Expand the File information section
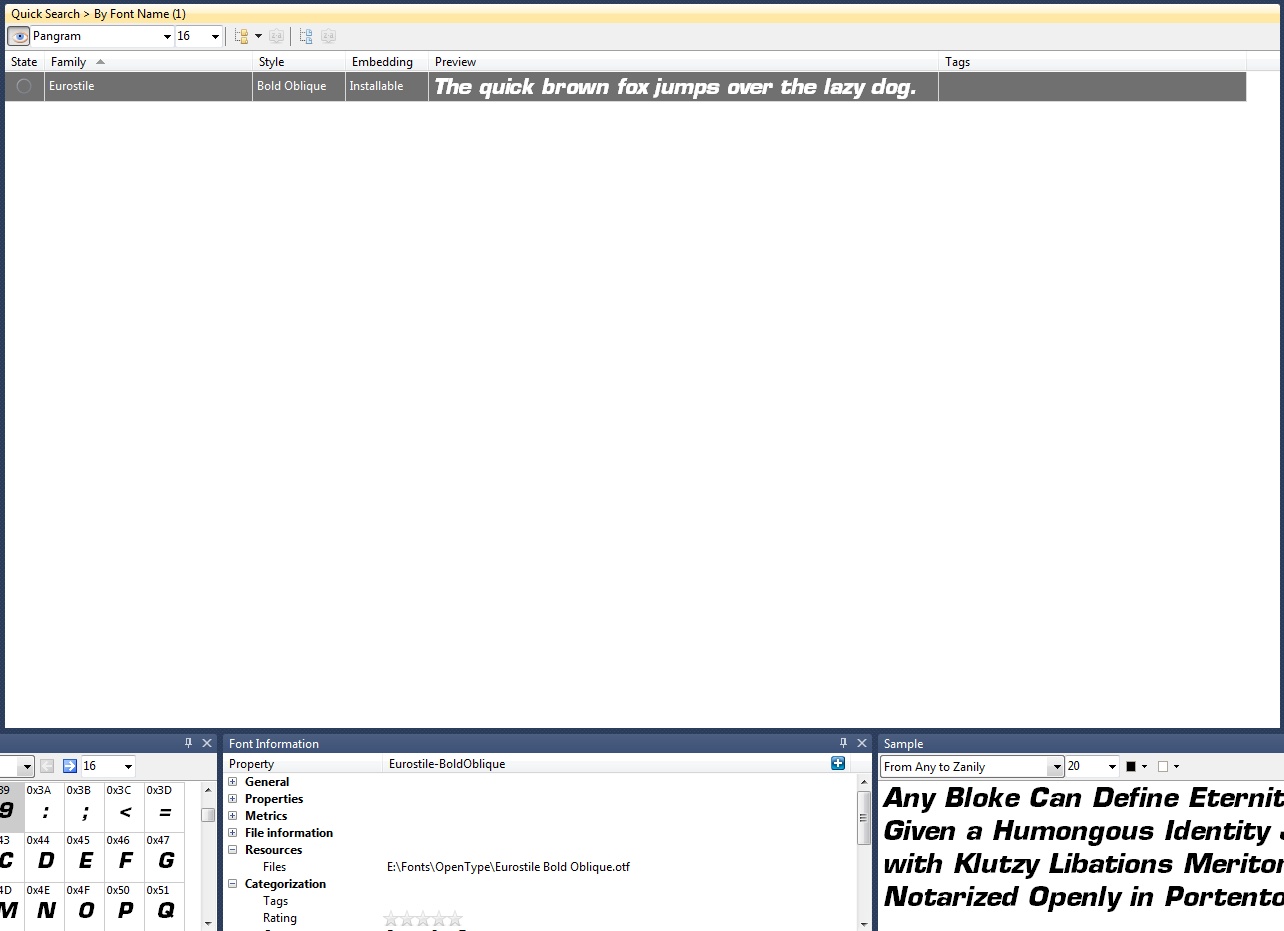This screenshot has height=931, width=1284. pos(233,833)
